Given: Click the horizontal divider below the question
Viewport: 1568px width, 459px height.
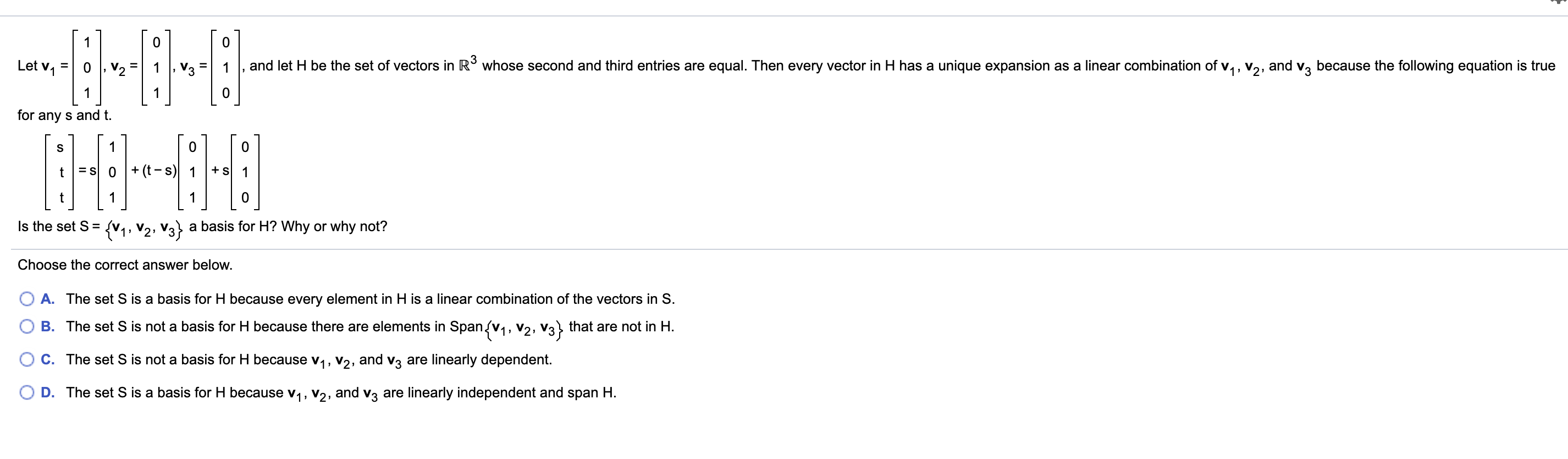Looking at the screenshot, I should (x=784, y=247).
